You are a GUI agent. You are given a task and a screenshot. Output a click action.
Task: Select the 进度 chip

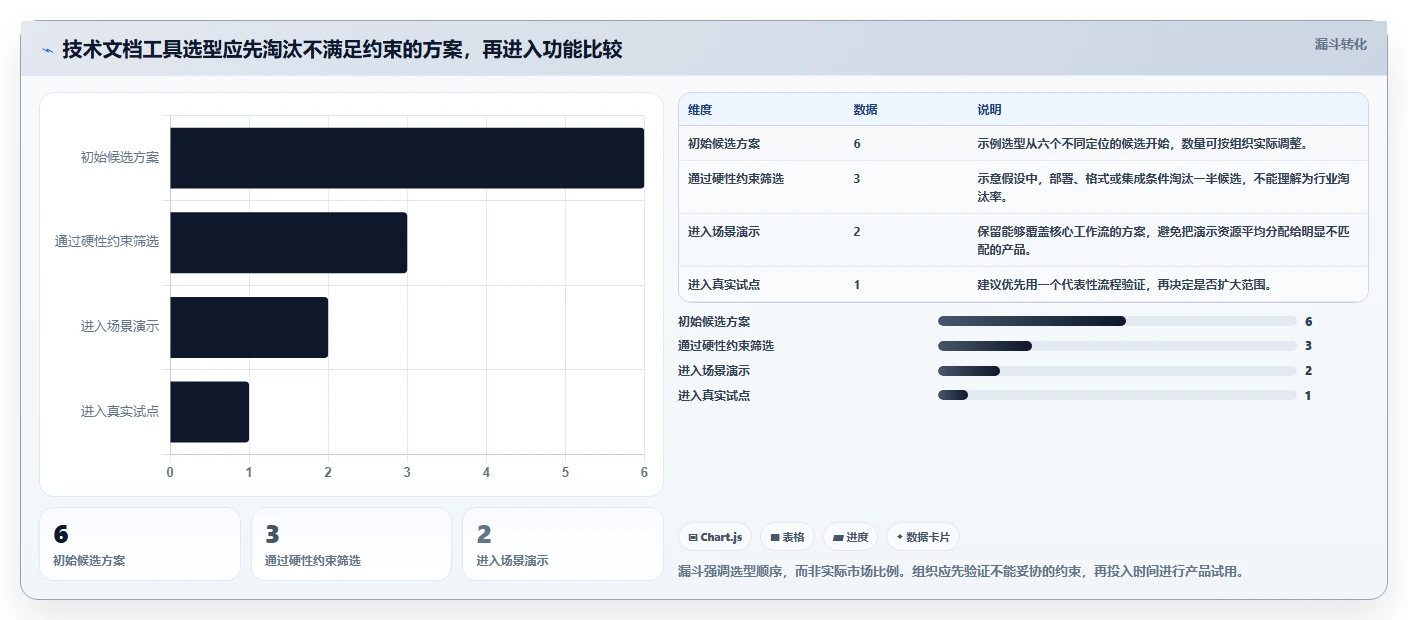850,537
